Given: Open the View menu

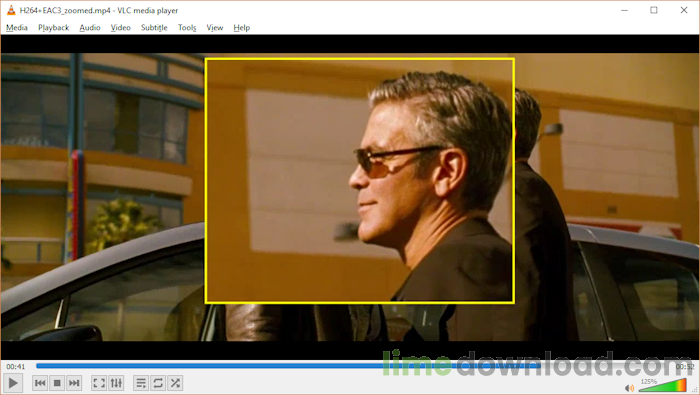Looking at the screenshot, I should 215,28.
